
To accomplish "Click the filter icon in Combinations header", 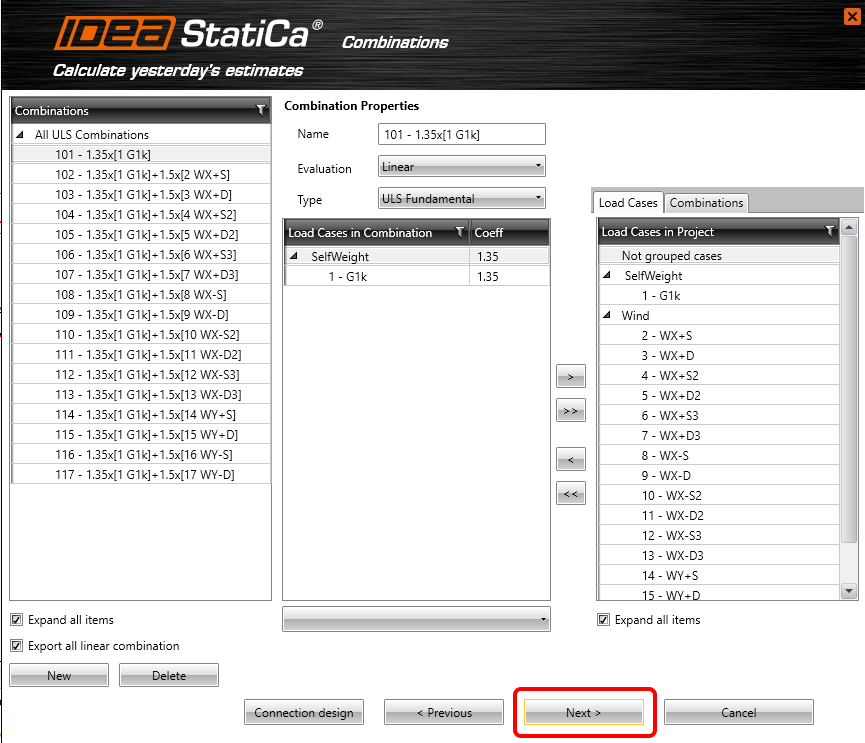I will [261, 110].
